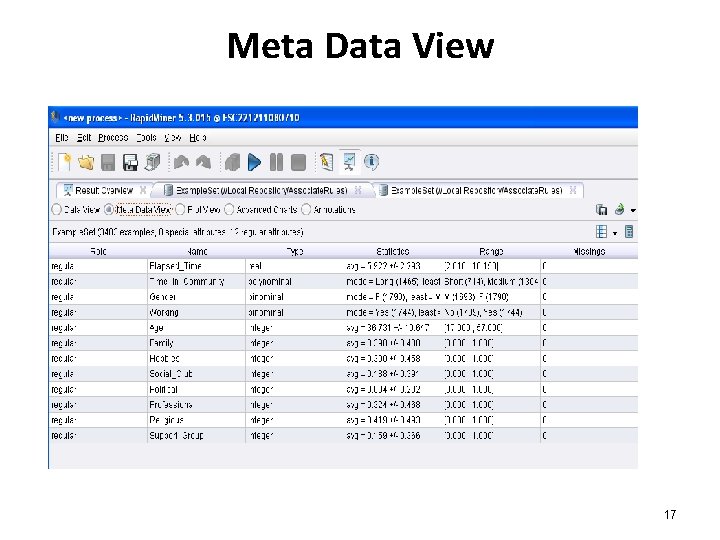720x540 pixels.
Task: Click the New process toolbar icon
Action: [x=65, y=162]
